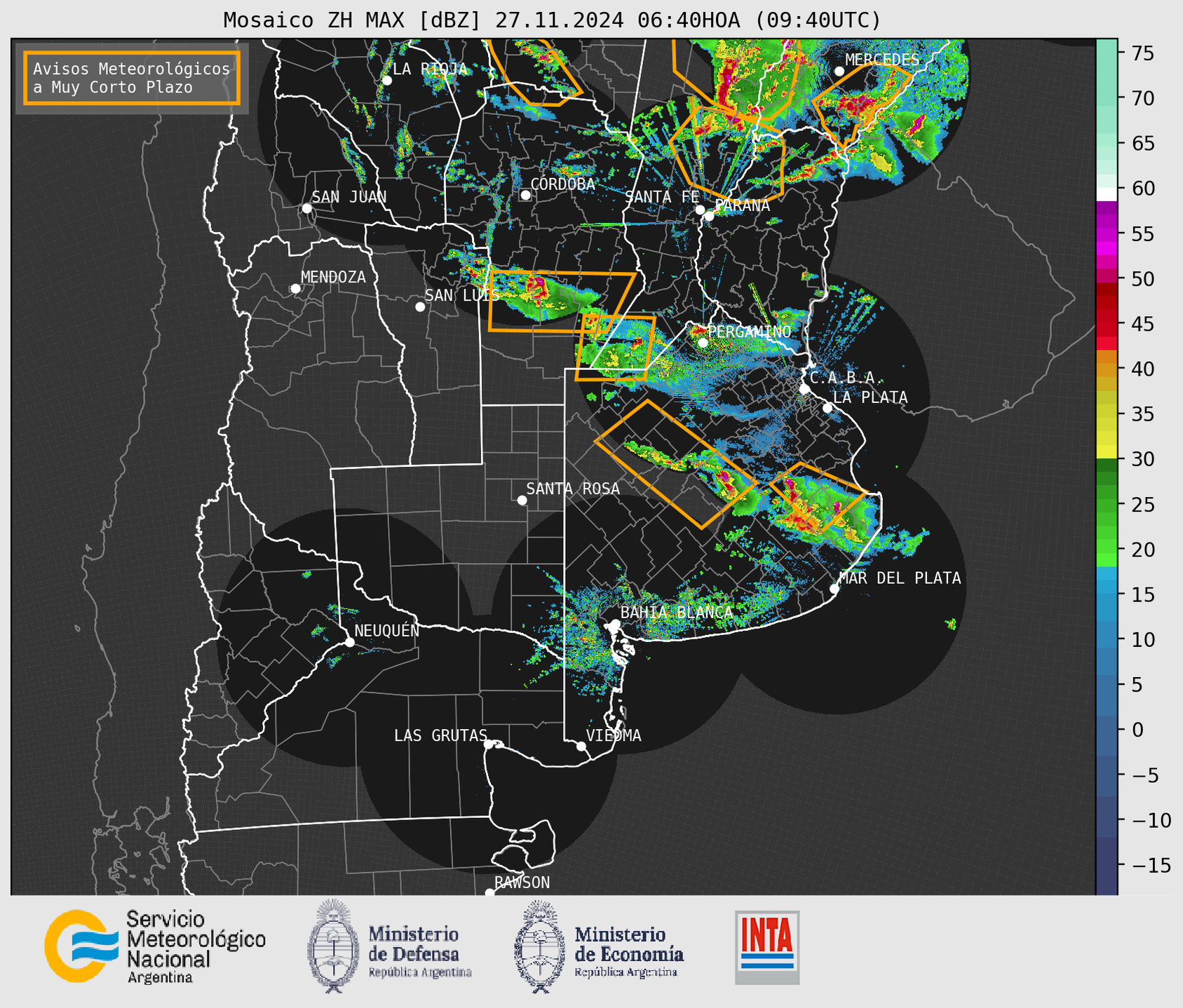Screen dimensions: 1183x1008
Task: Click the green 25 dBZ color band
Action: pos(1107,505)
